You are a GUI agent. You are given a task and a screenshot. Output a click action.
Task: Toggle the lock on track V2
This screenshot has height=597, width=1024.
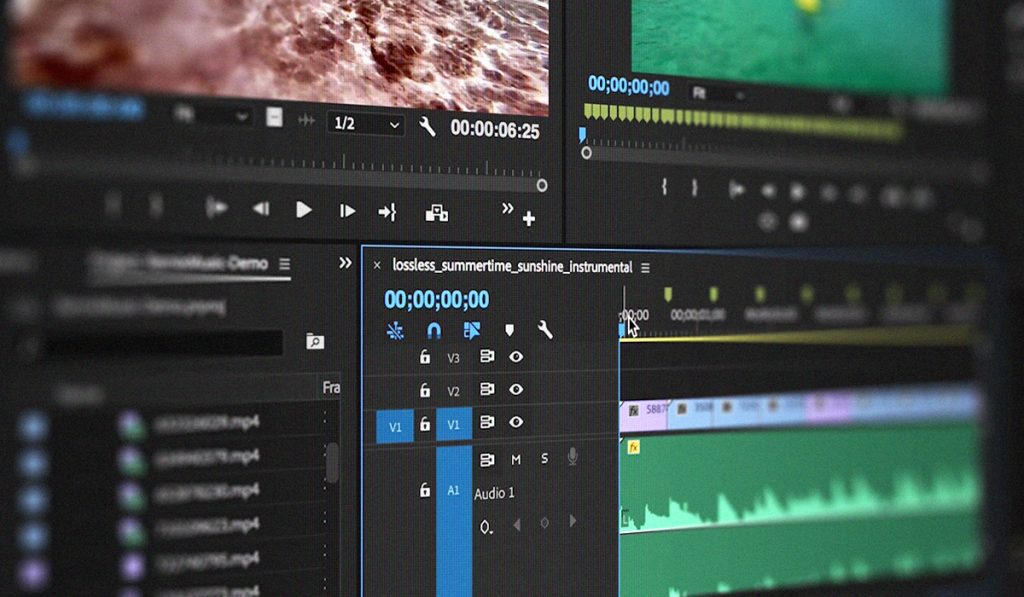[425, 390]
